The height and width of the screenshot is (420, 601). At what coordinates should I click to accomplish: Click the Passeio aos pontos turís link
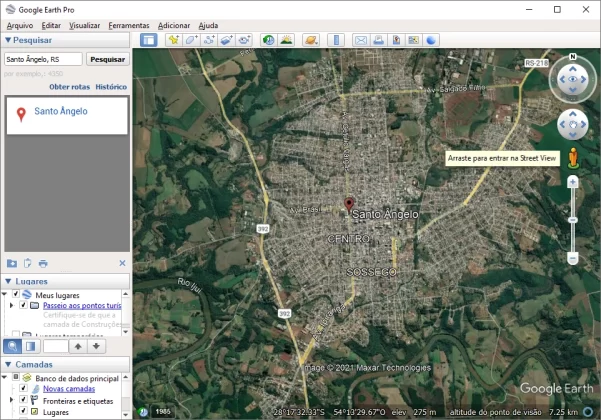pos(82,305)
